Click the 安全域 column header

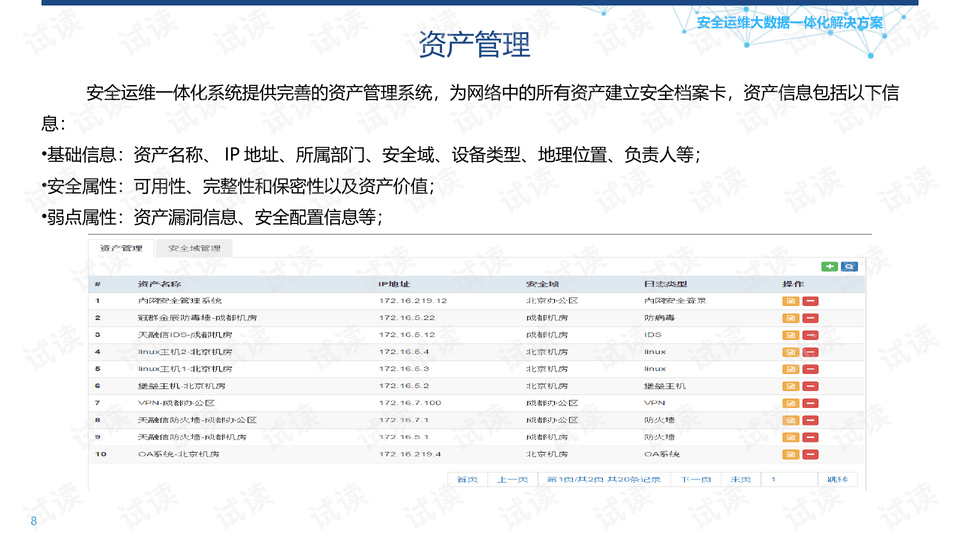pos(542,284)
